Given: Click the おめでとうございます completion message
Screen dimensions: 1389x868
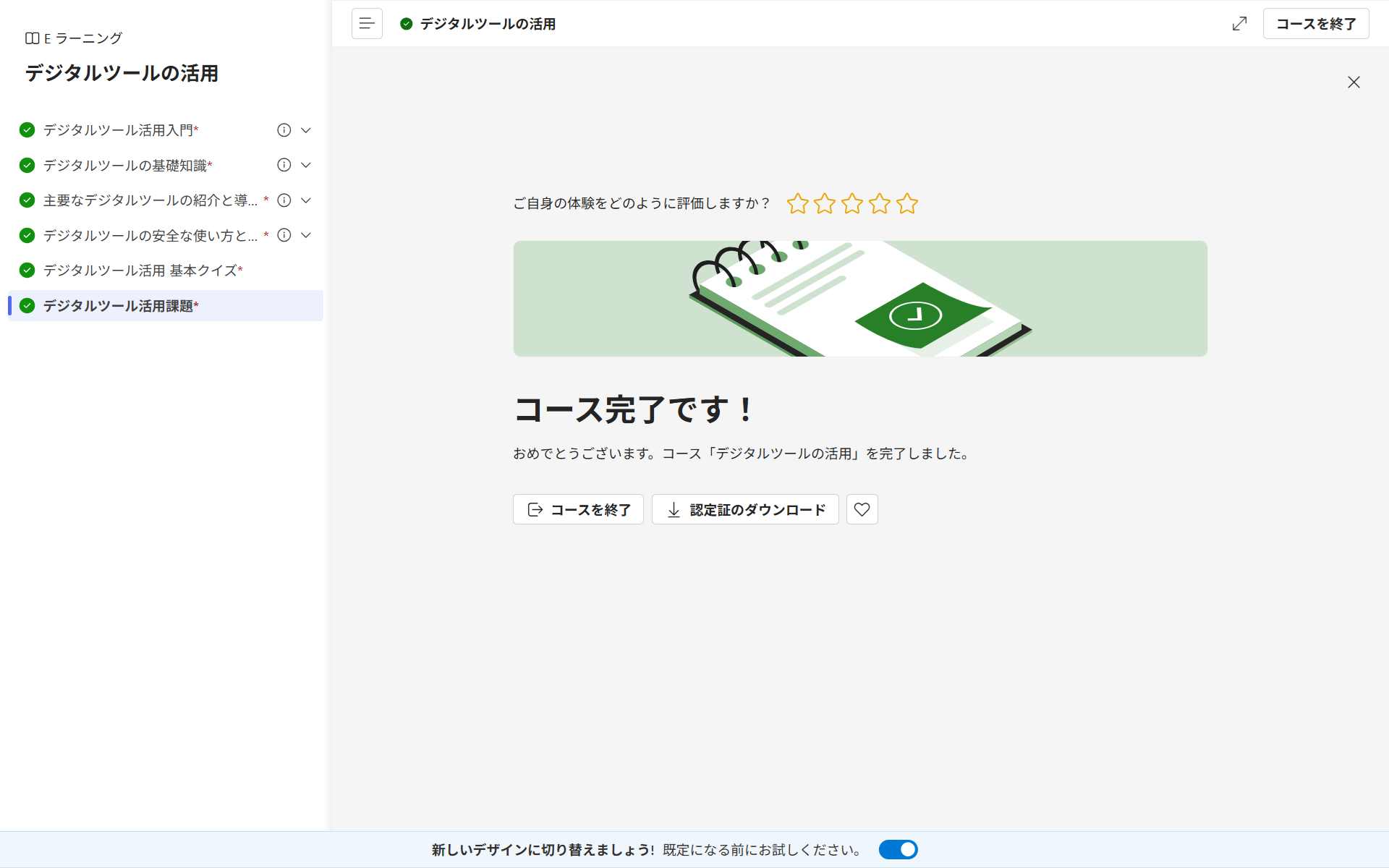Looking at the screenshot, I should pos(742,454).
